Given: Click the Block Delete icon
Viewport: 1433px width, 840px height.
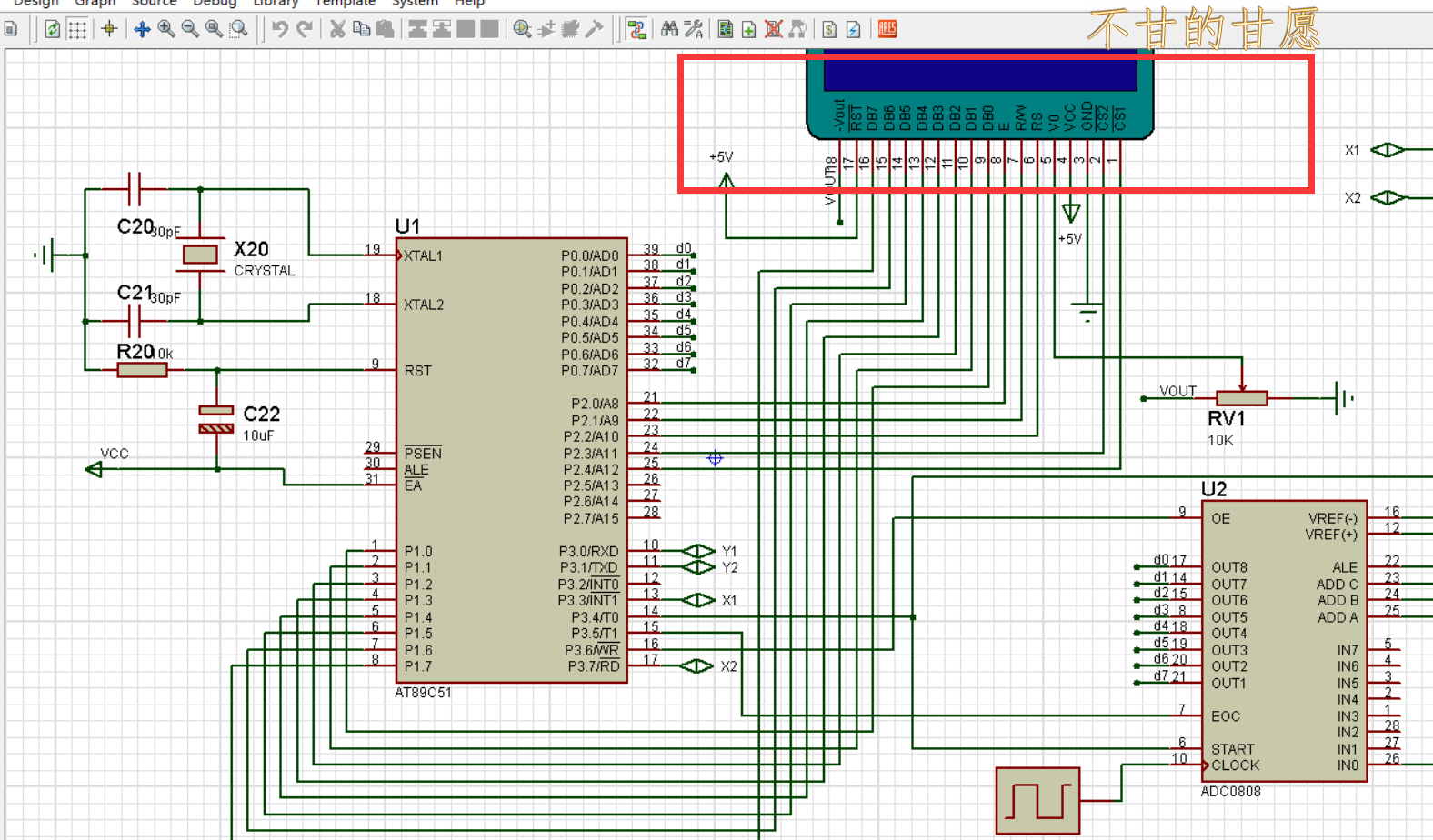Looking at the screenshot, I should pyautogui.click(x=489, y=29).
